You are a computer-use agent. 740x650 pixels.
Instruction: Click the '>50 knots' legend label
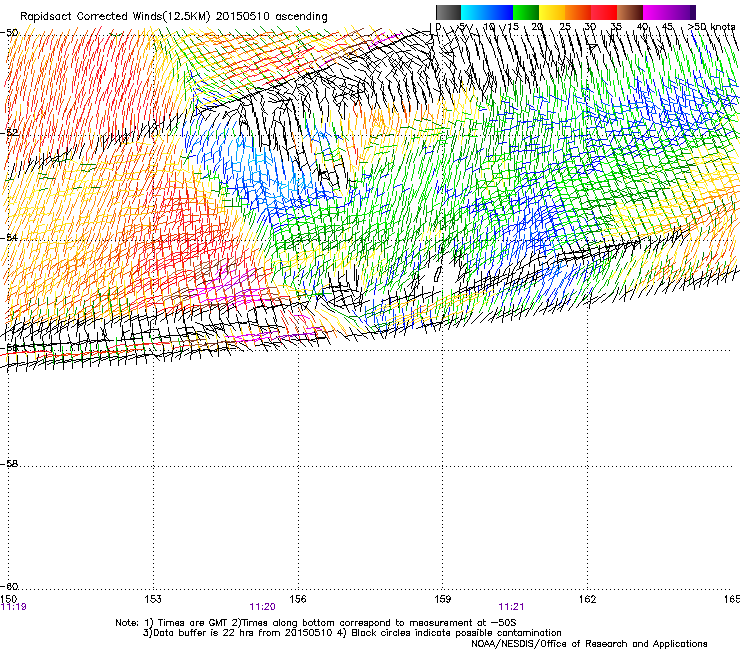pos(712,27)
